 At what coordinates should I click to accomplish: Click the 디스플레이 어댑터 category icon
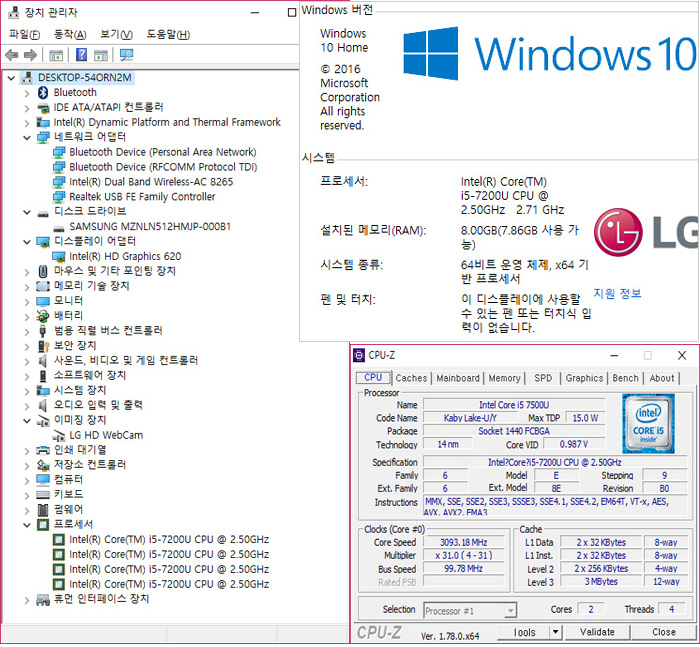[x=43, y=242]
